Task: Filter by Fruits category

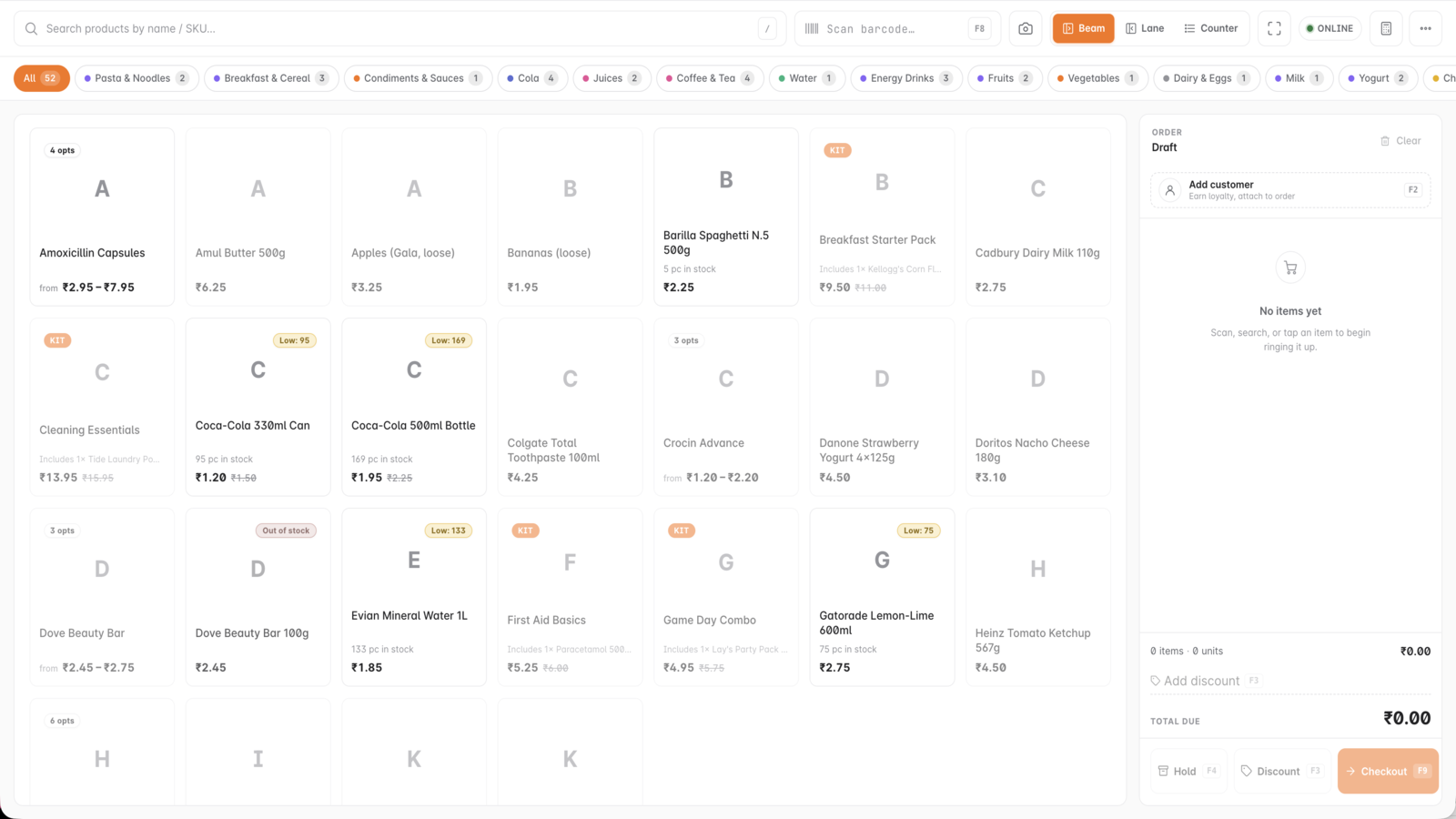Action: [1005, 78]
